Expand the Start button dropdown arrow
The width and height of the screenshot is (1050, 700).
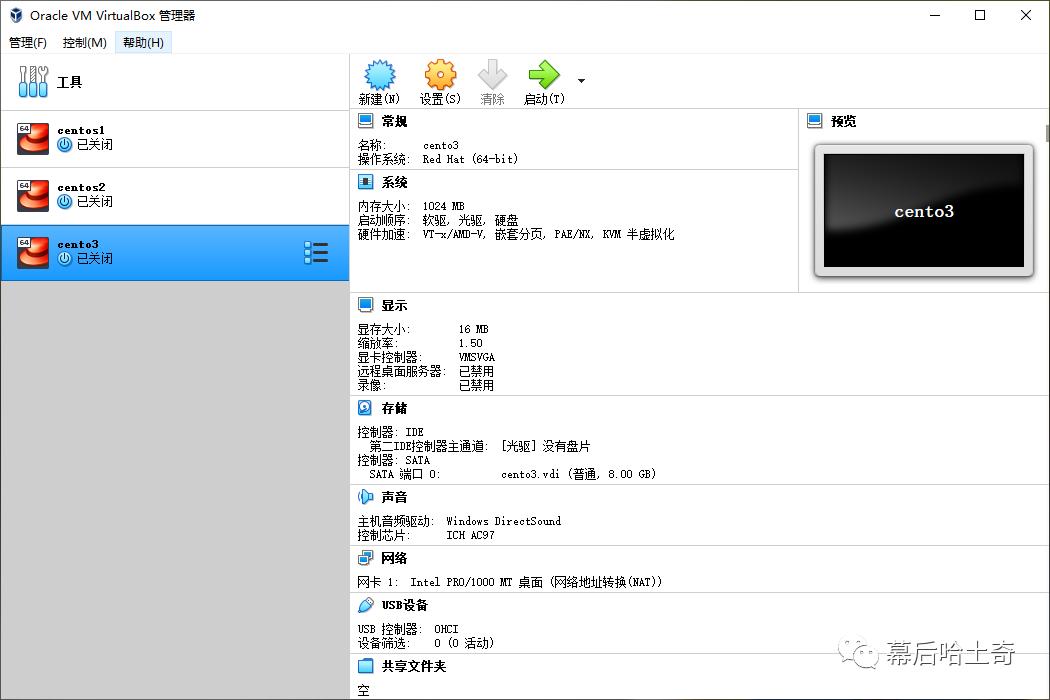click(x=581, y=81)
